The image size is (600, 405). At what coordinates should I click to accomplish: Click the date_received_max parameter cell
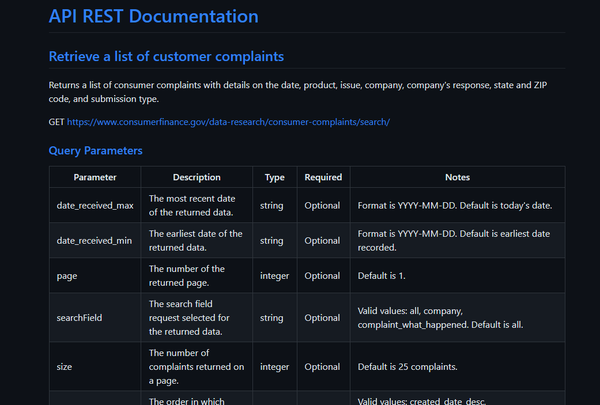click(95, 205)
